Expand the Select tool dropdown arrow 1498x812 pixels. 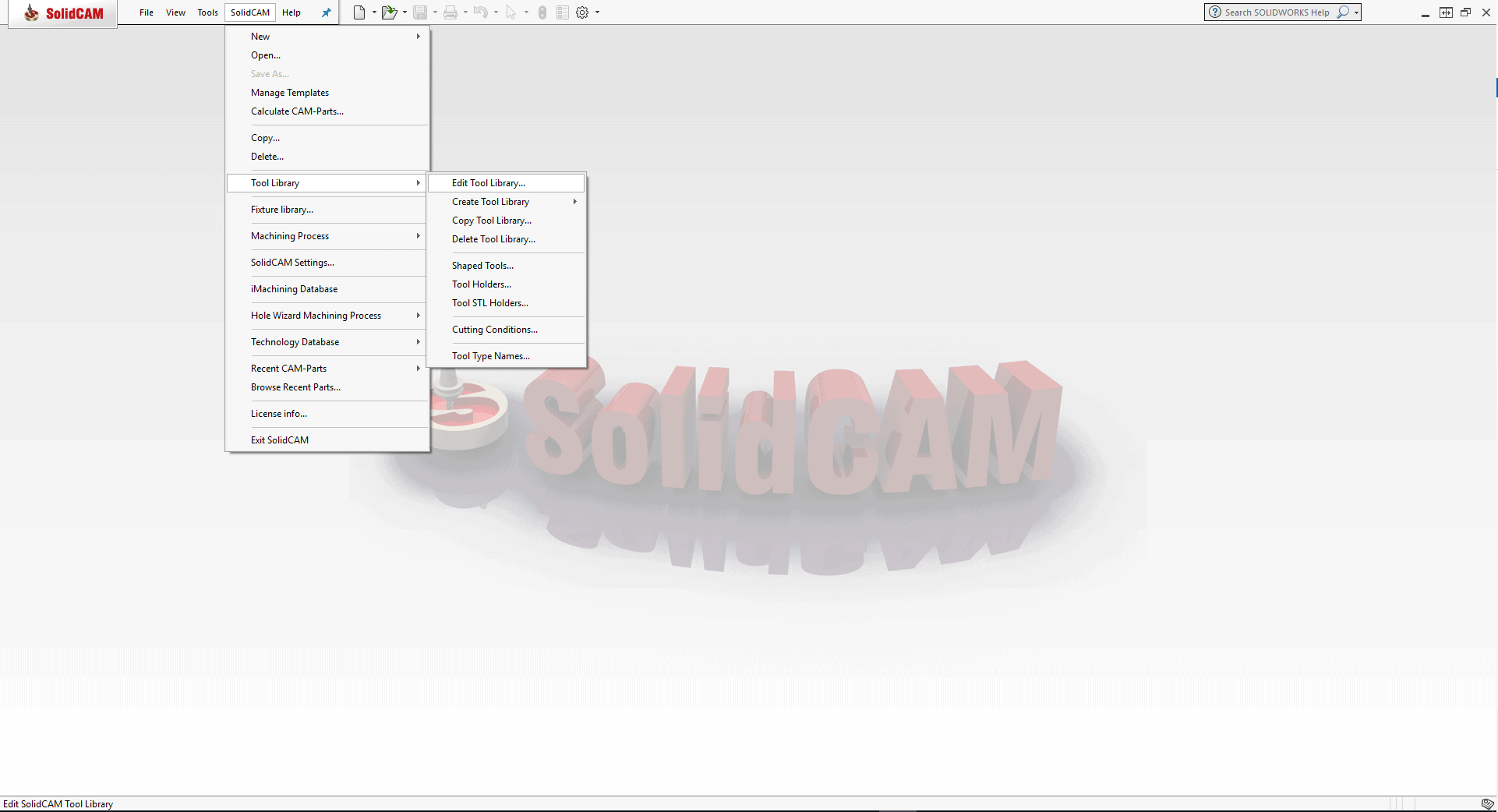[526, 12]
